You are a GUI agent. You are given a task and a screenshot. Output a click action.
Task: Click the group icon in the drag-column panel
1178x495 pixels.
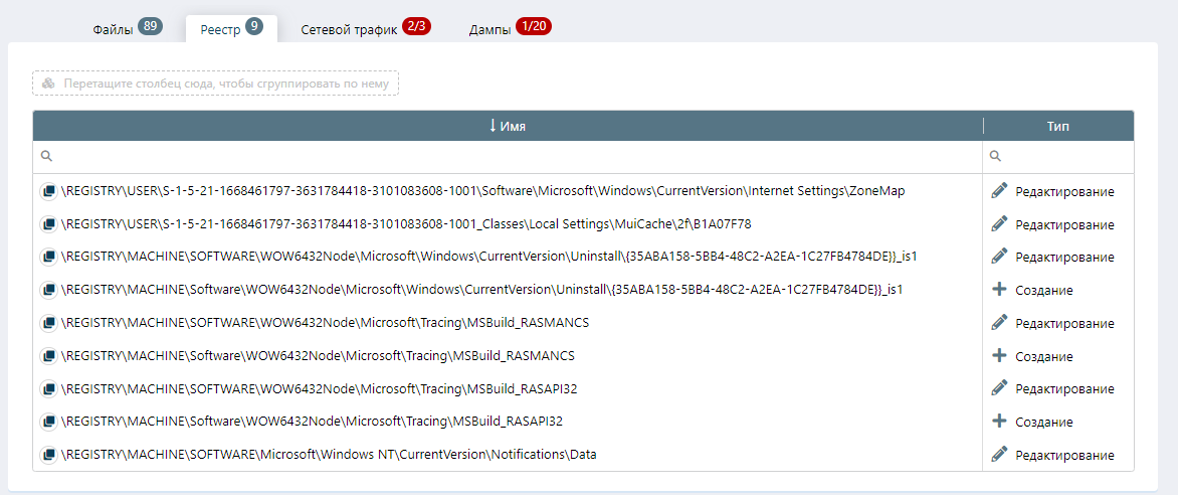pyautogui.click(x=49, y=84)
